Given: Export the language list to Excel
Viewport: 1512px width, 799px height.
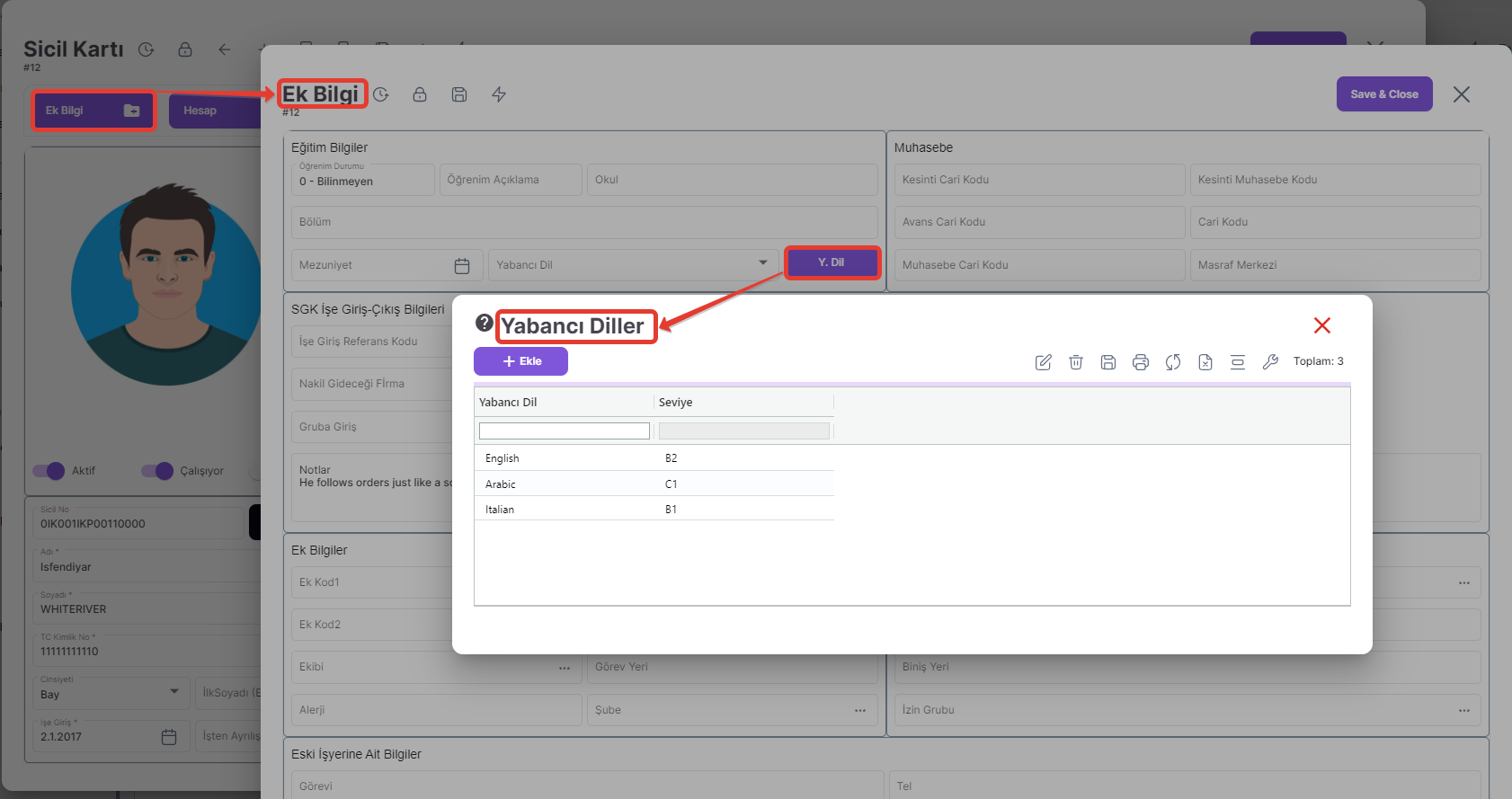Looking at the screenshot, I should [1205, 362].
